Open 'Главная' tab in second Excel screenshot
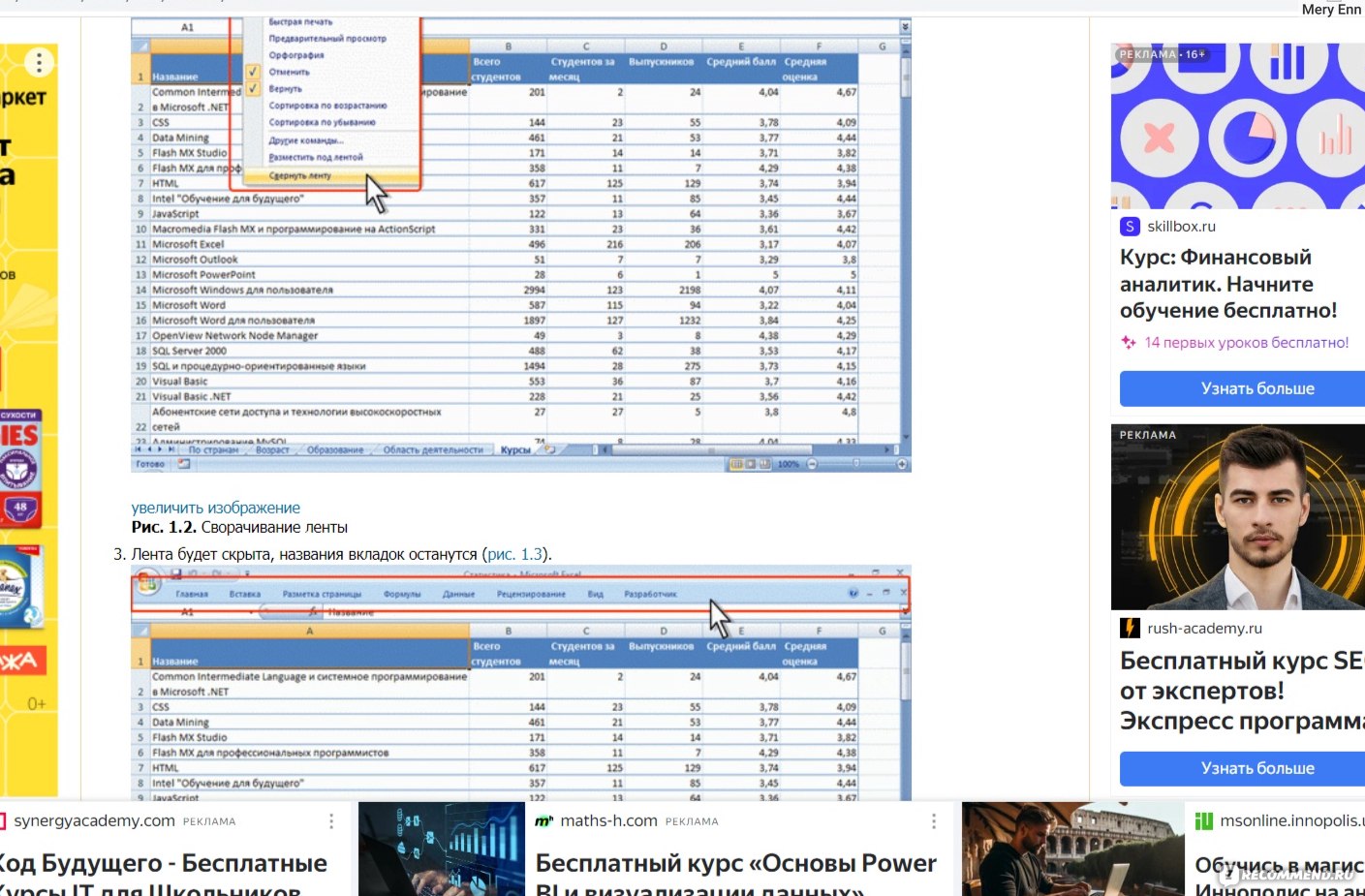This screenshot has width=1365, height=896. pyautogui.click(x=192, y=594)
